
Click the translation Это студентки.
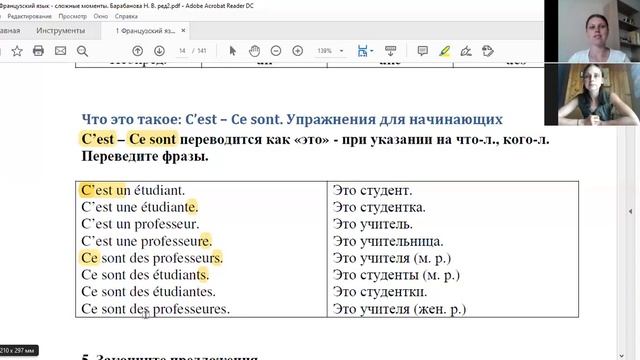click(x=380, y=292)
